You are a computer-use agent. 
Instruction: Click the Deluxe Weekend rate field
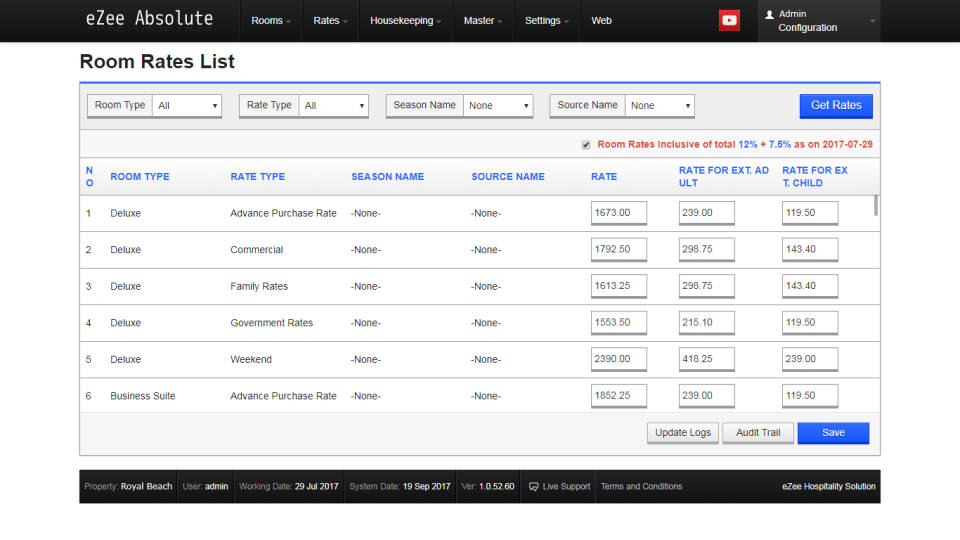(619, 359)
